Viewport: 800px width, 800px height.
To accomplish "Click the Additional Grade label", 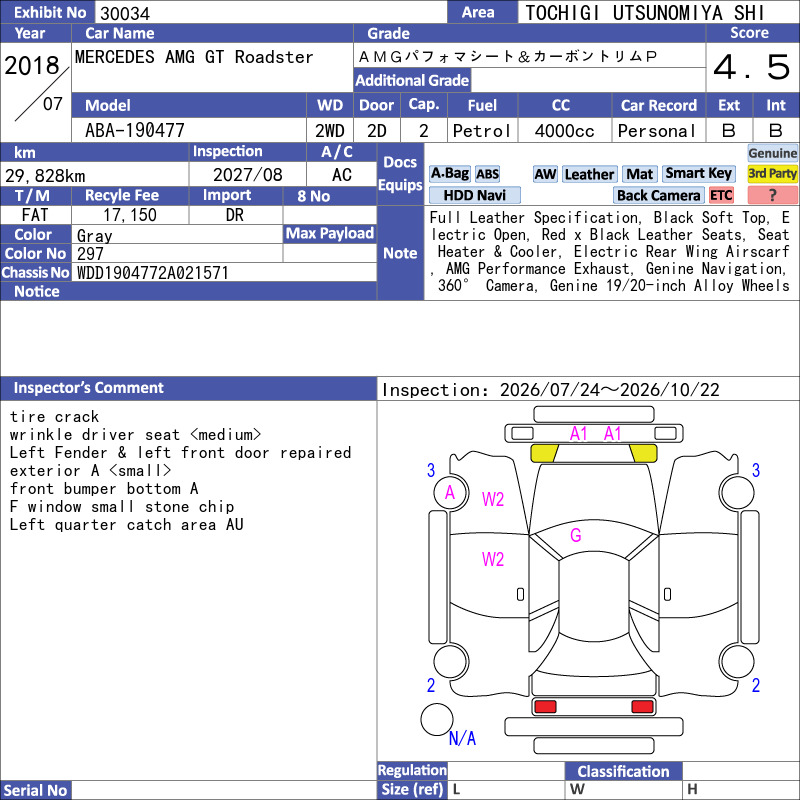I will pyautogui.click(x=412, y=80).
